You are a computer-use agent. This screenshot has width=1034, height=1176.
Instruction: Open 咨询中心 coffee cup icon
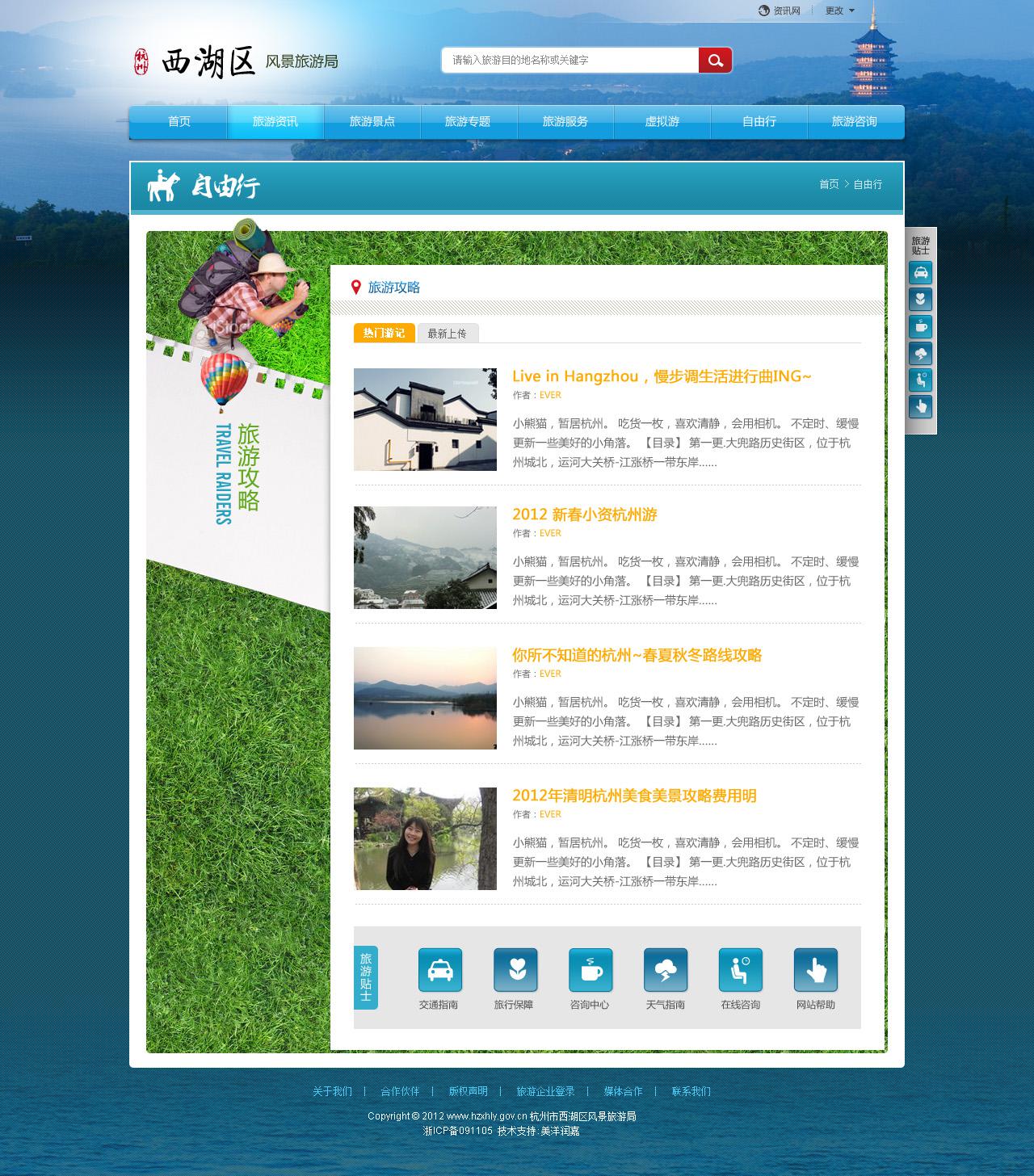[591, 970]
